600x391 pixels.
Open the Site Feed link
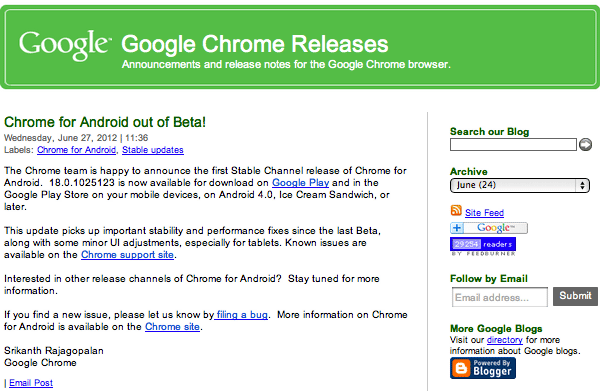[x=484, y=213]
